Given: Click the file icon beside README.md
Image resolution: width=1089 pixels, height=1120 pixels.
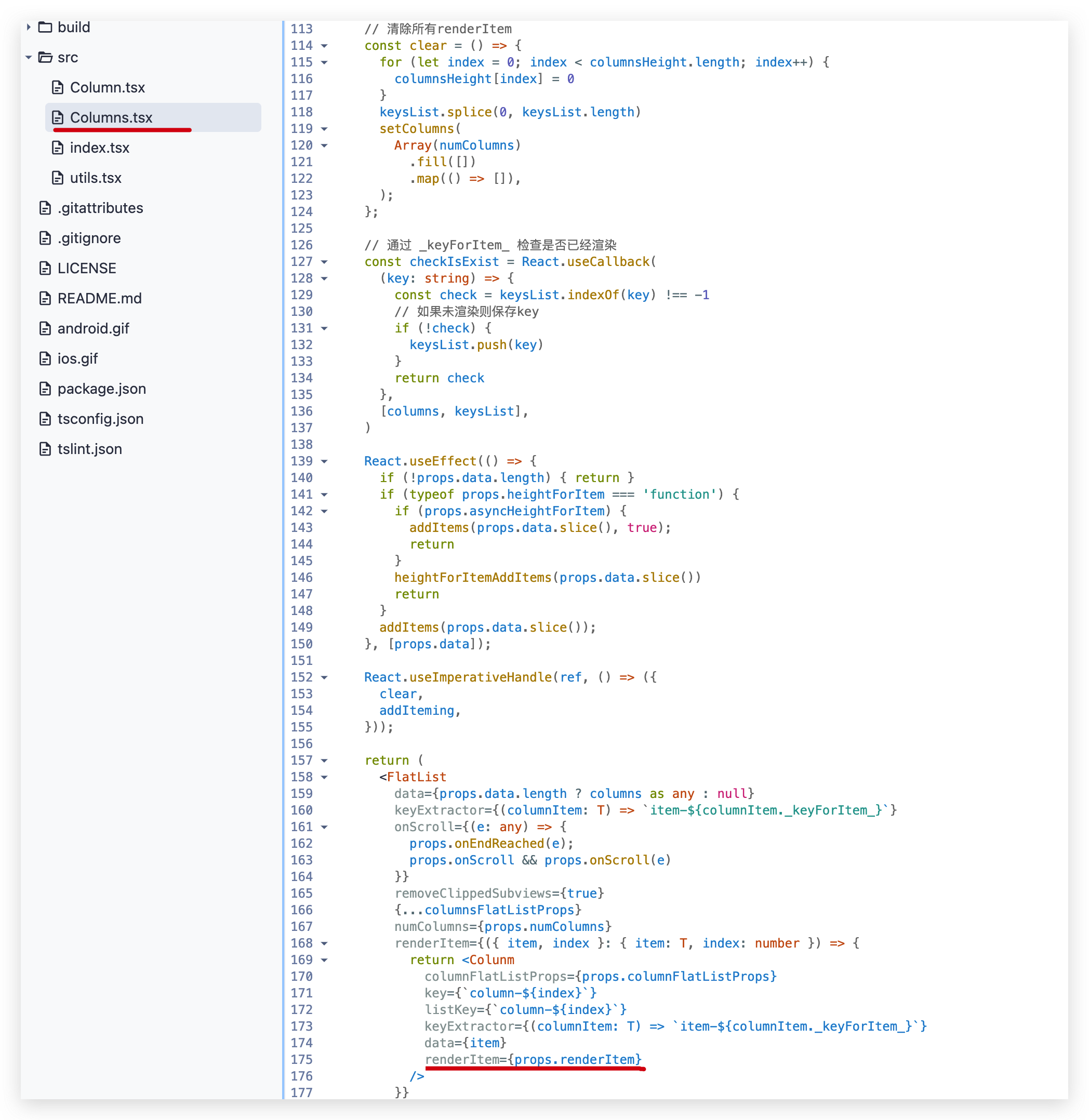Looking at the screenshot, I should tap(45, 298).
